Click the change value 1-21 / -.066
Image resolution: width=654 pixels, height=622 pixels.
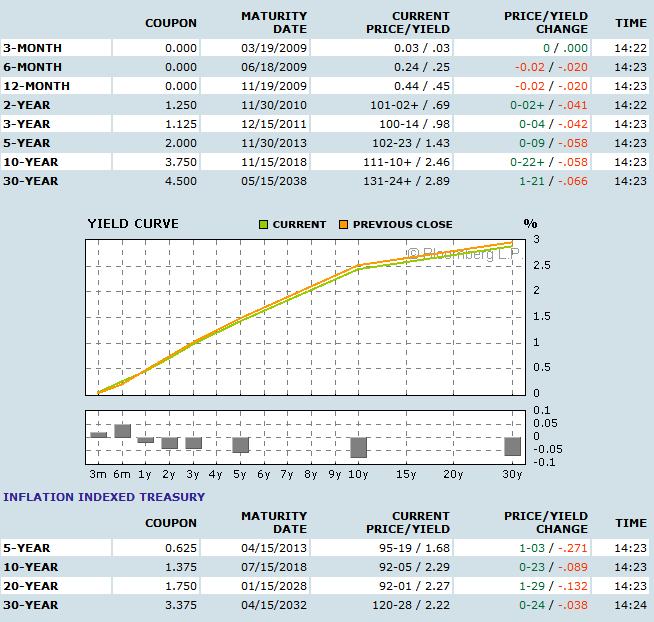coord(553,181)
